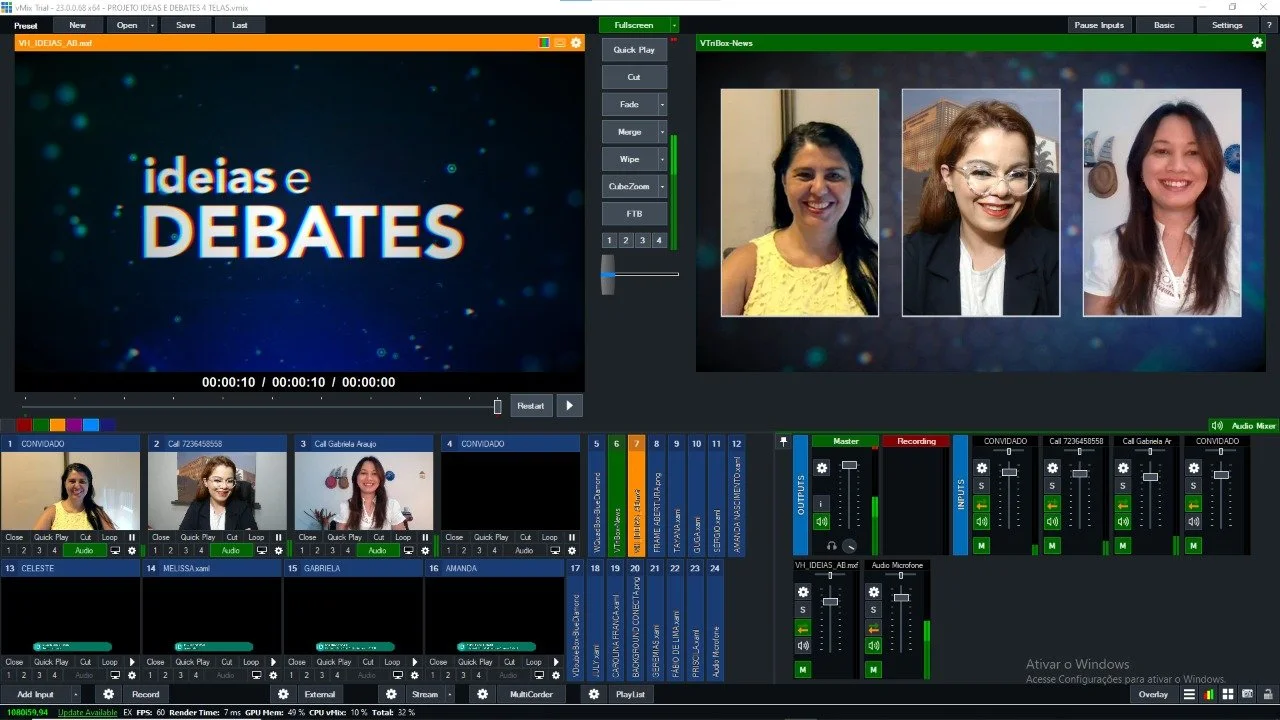Expand the Merge transition dropdown arrow
Viewport: 1280px width, 720px height.
662,132
